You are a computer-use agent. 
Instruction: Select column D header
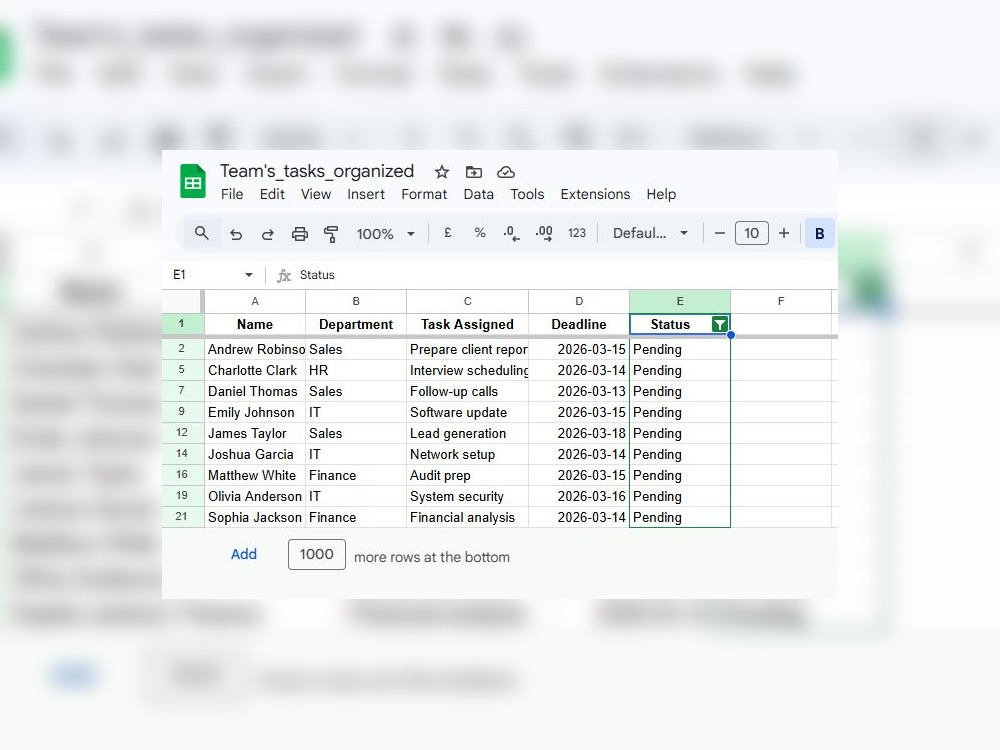click(578, 301)
